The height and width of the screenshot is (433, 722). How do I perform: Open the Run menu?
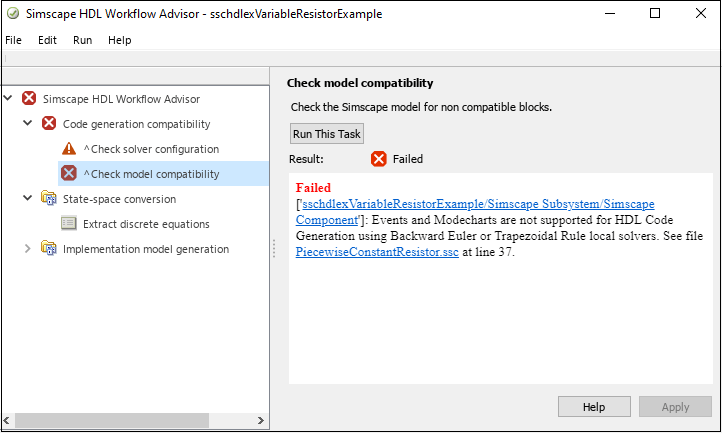[82, 40]
